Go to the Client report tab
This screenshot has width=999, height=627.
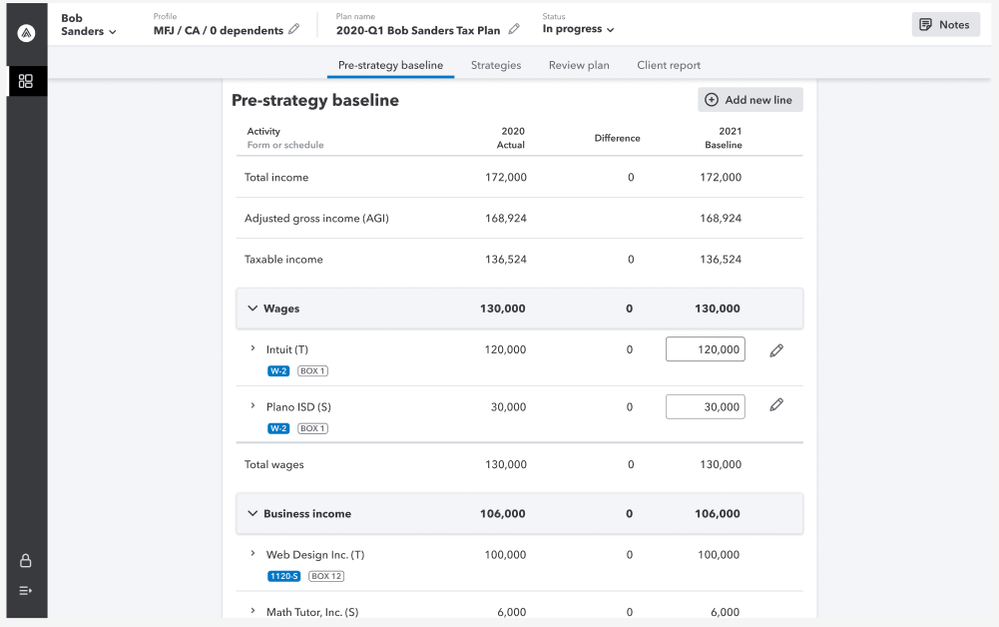[668, 65]
